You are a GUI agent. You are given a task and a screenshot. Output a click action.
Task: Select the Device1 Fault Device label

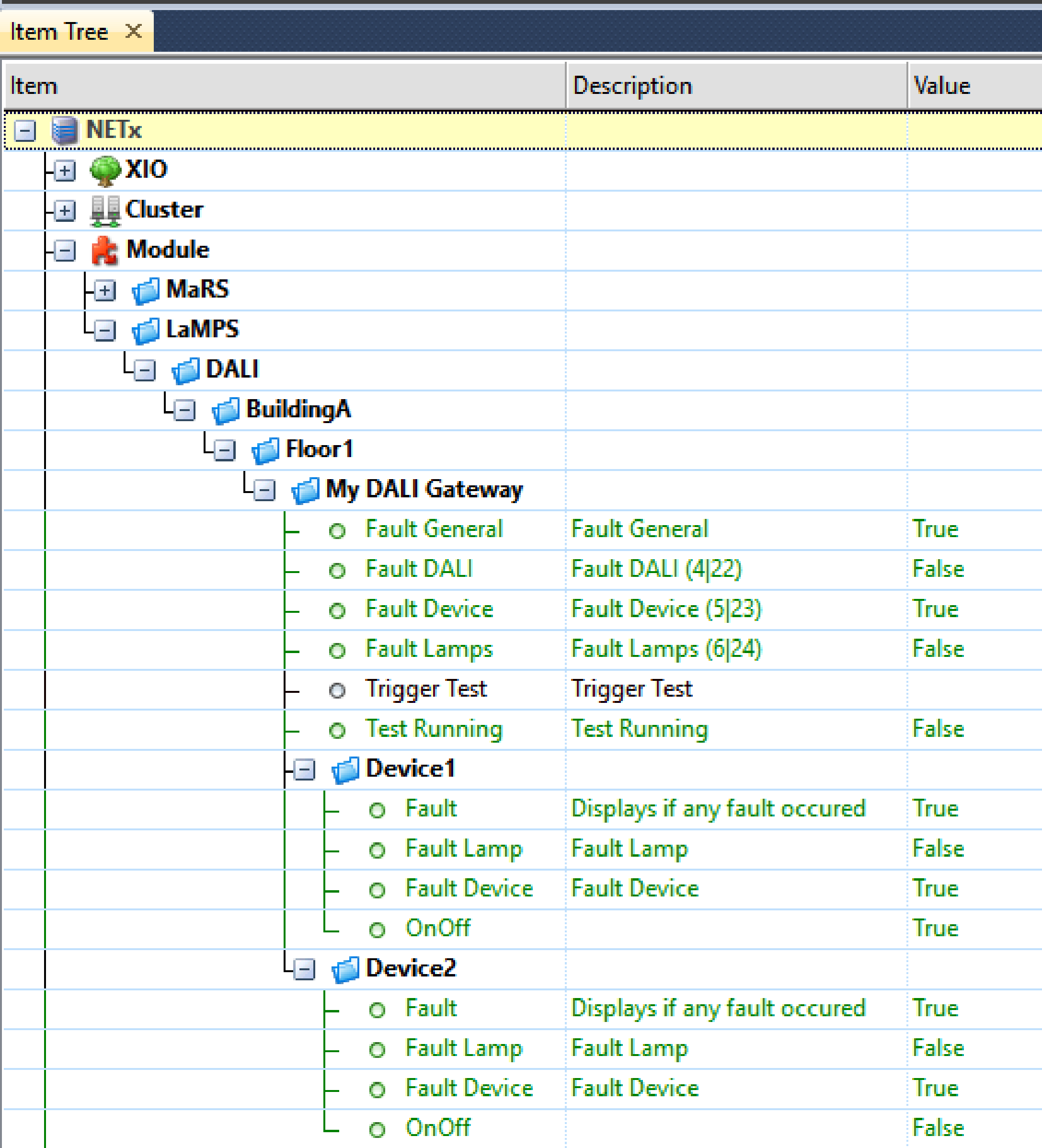click(x=469, y=888)
